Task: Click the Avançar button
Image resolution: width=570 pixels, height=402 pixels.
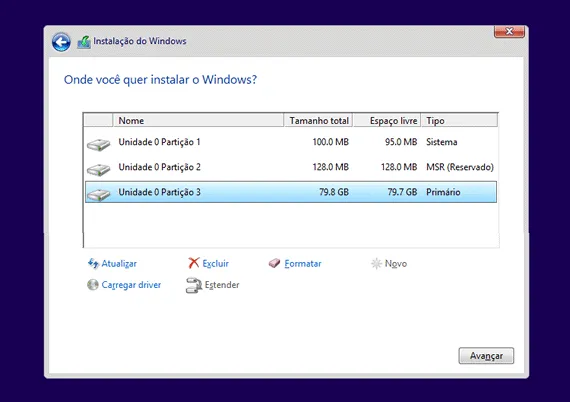Action: coord(486,355)
